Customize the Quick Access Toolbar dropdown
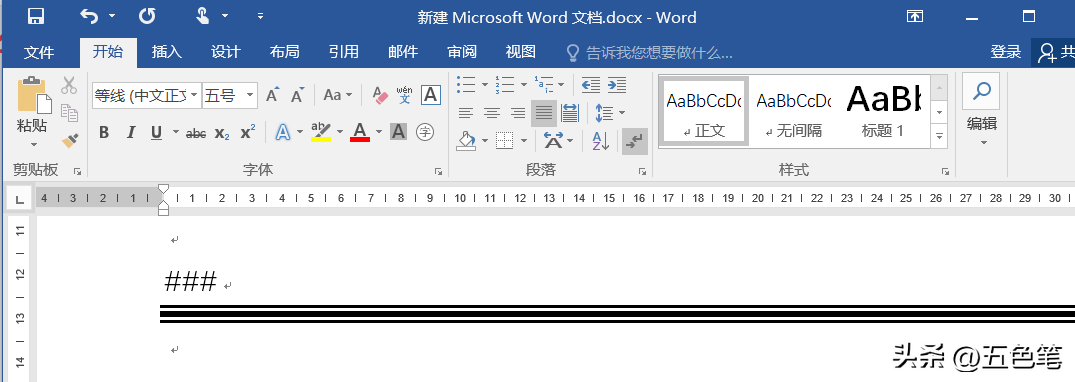Image resolution: width=1075 pixels, height=382 pixels. pyautogui.click(x=260, y=16)
